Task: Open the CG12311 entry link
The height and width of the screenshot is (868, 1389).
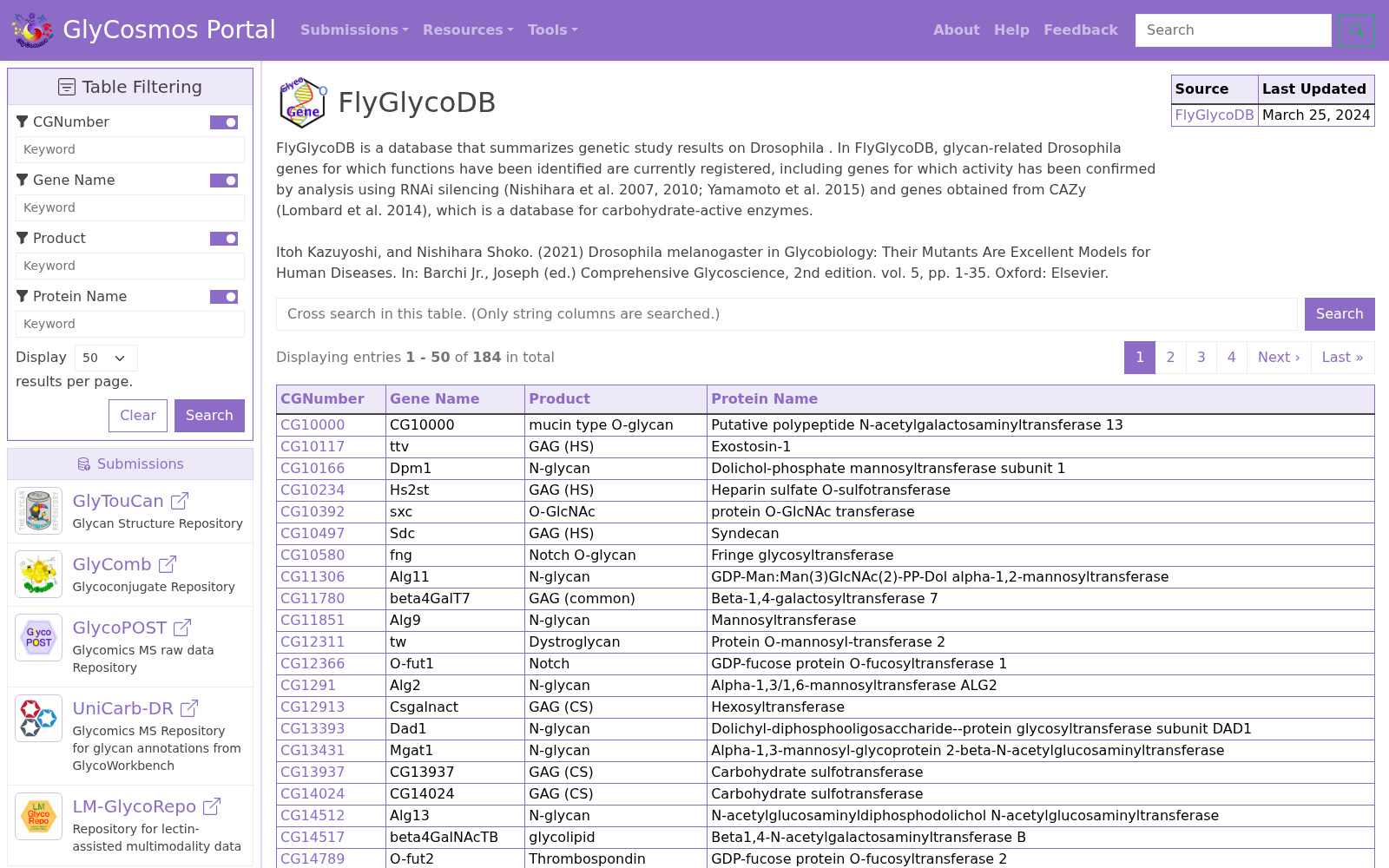Action: [313, 642]
